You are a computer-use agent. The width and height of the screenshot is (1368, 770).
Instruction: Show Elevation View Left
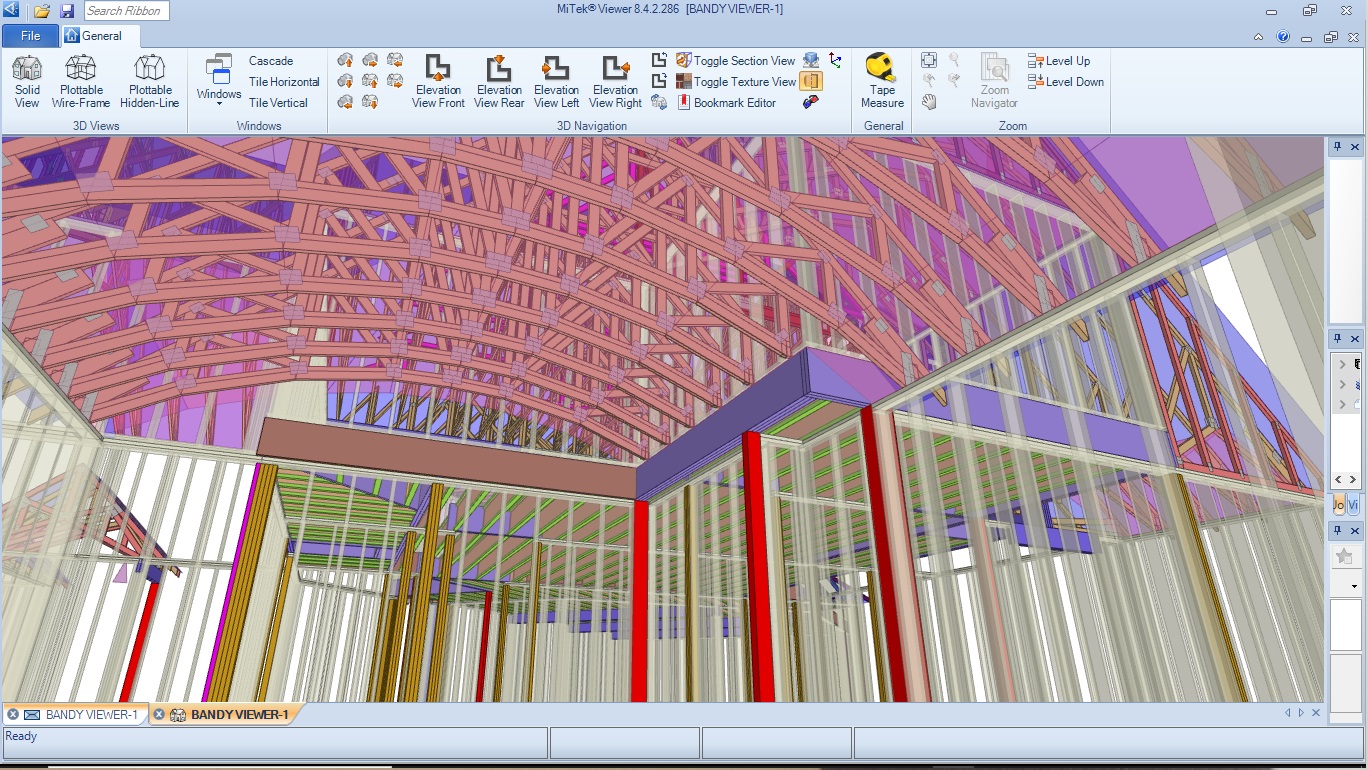click(x=556, y=81)
